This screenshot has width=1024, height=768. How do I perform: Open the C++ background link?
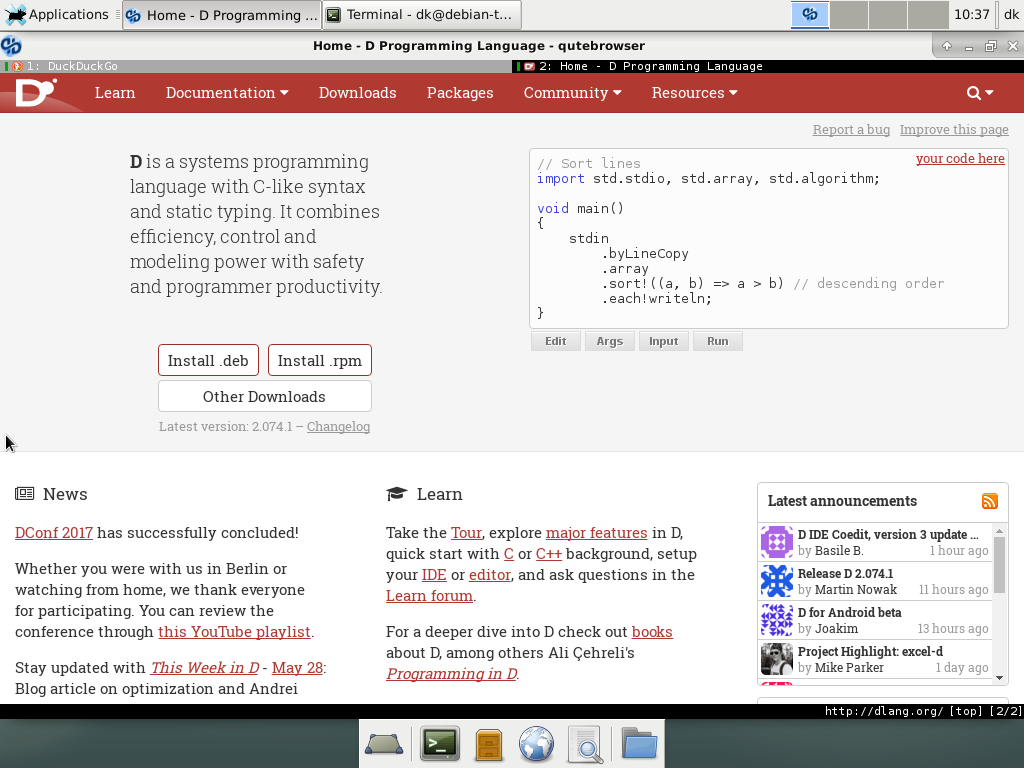549,554
